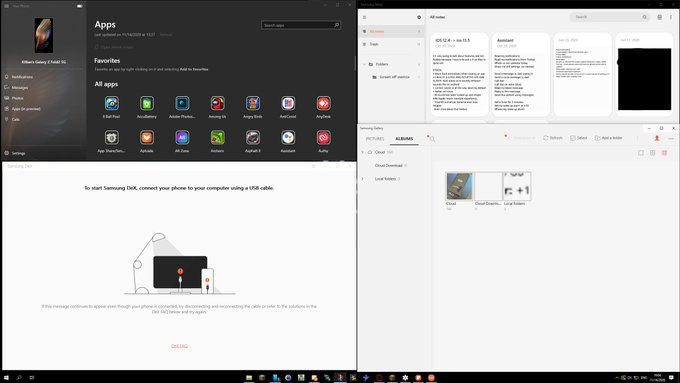680x383 pixels.
Task: Open the Samsung Gallery account profile icon
Action: tap(657, 138)
